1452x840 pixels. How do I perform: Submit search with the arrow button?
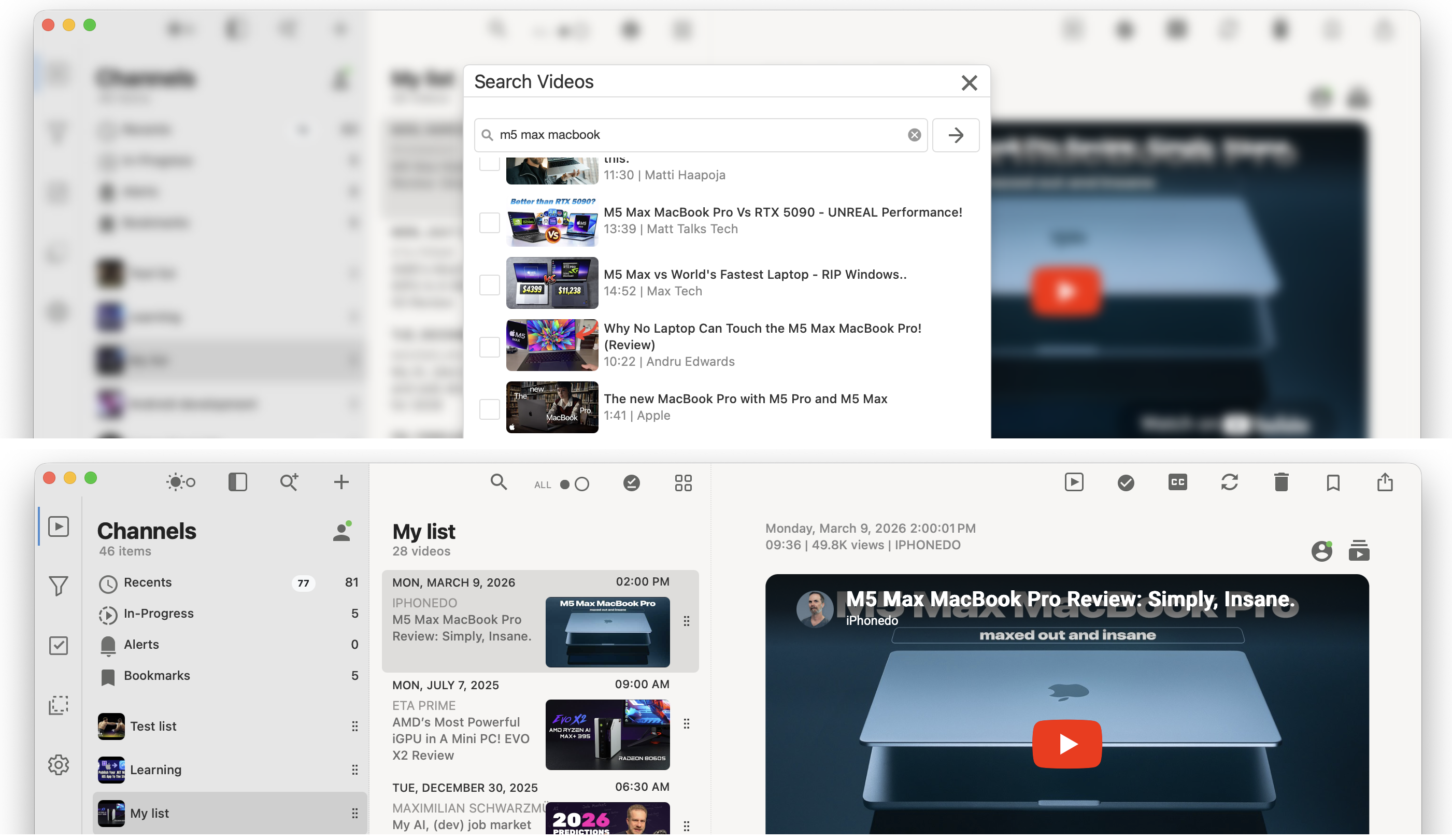(x=956, y=135)
